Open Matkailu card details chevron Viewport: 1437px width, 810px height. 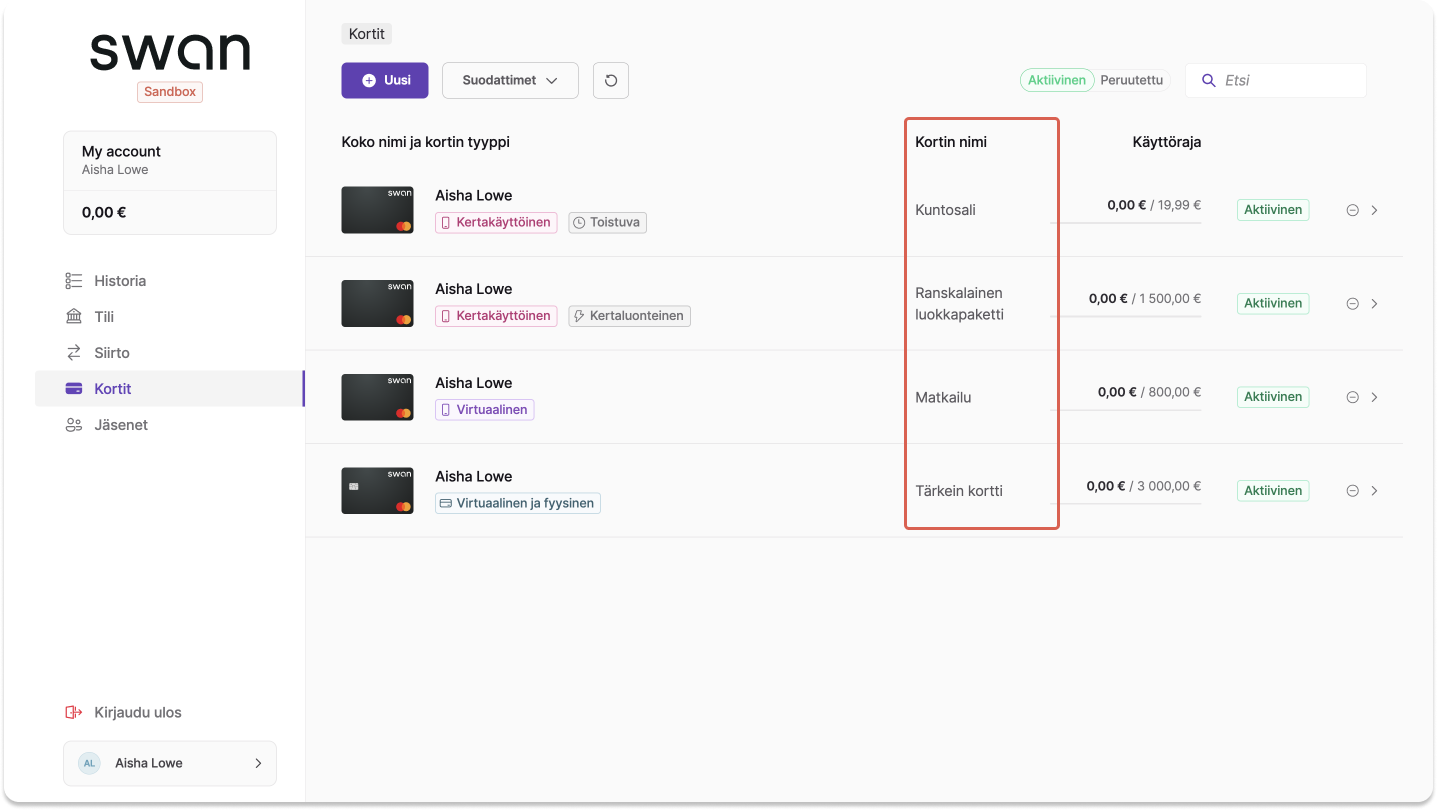(x=1374, y=397)
